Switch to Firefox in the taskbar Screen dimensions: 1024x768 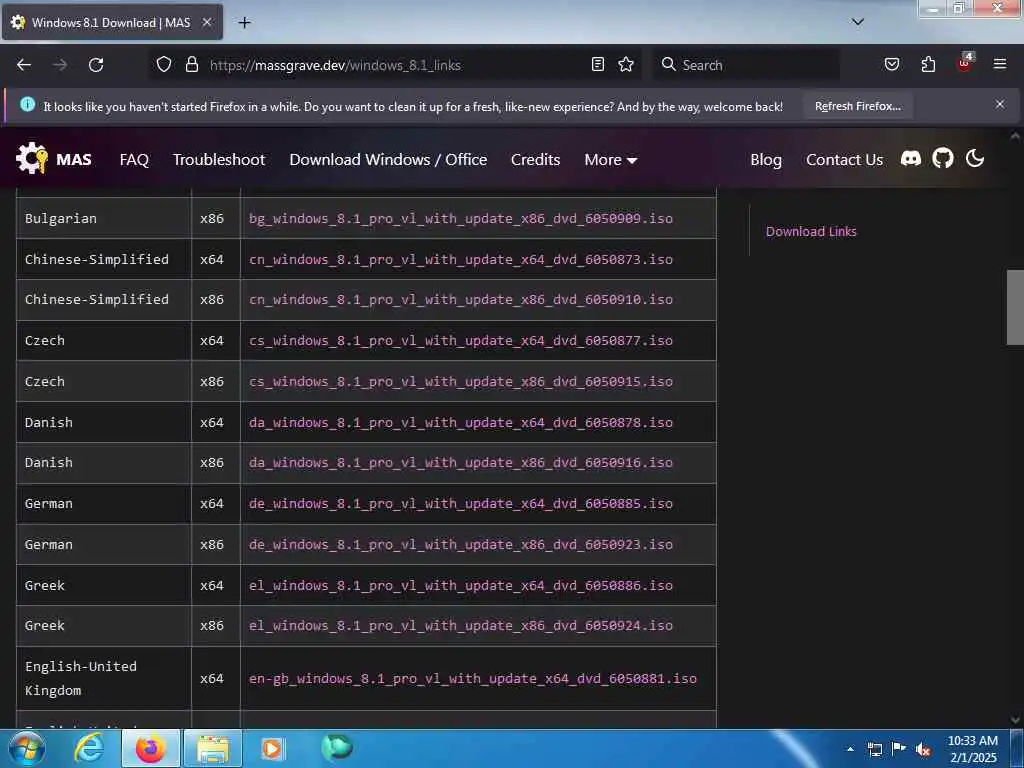point(150,748)
